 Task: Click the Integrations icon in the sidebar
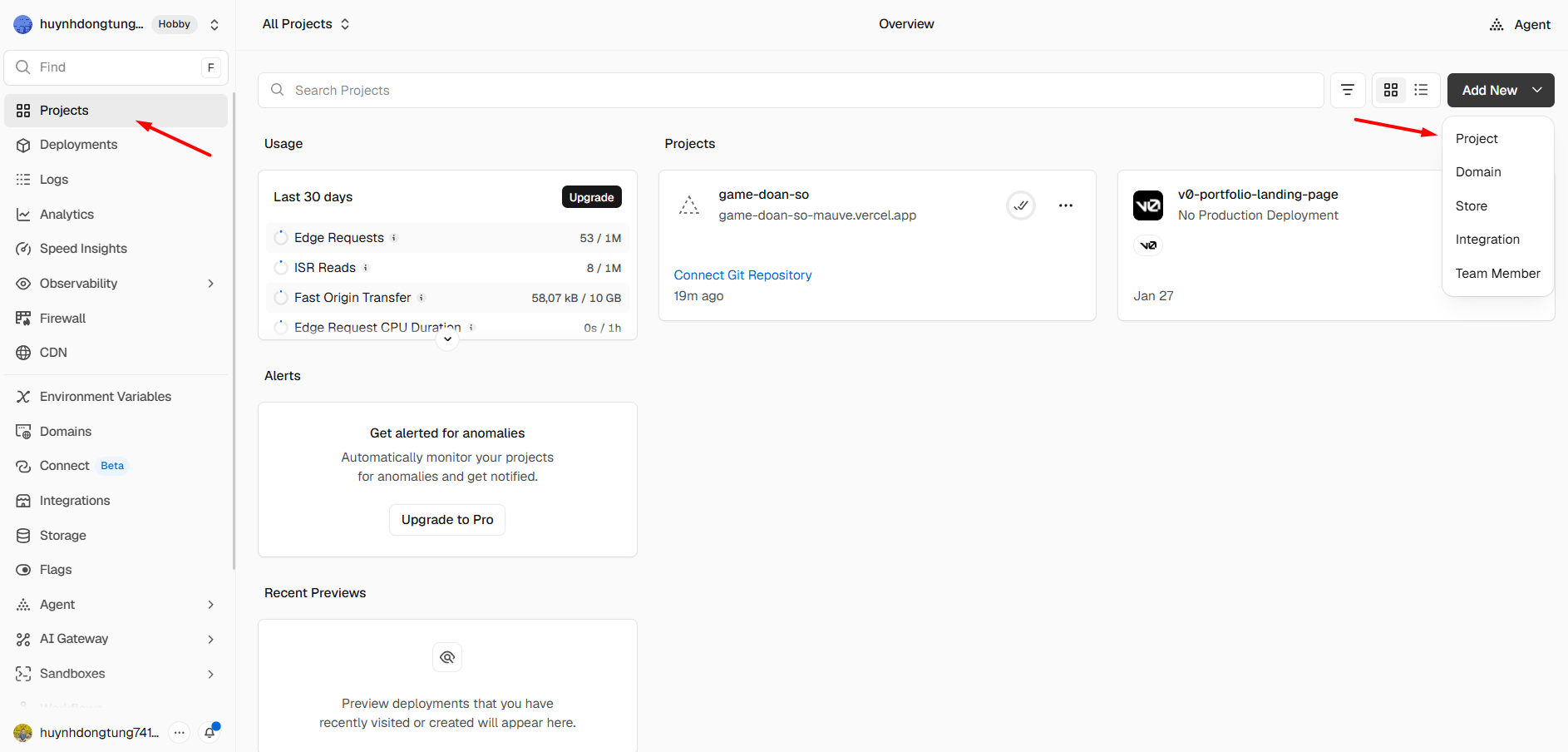tap(23, 501)
